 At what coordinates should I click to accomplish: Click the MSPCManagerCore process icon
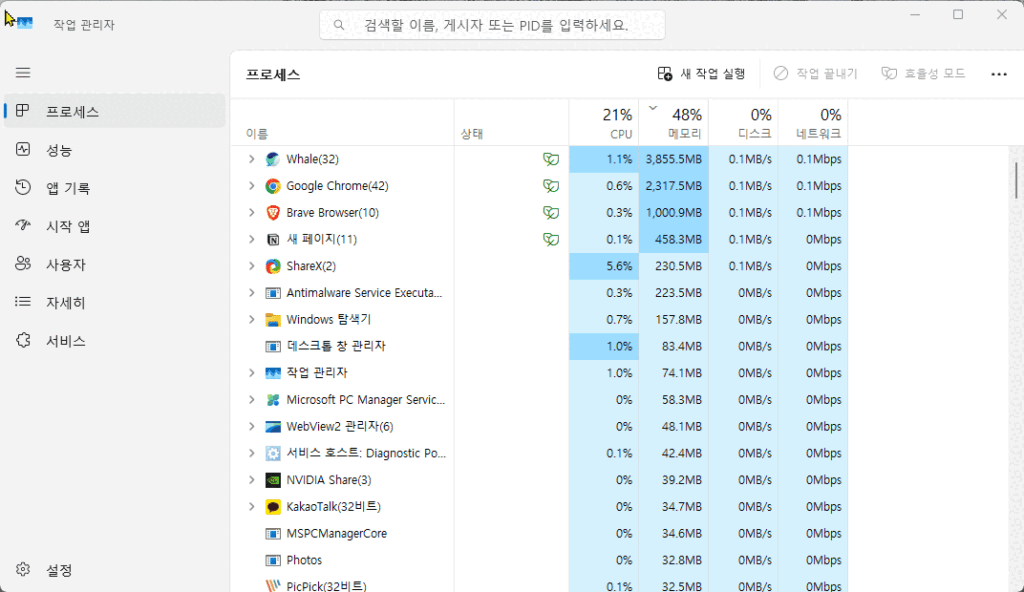273,534
